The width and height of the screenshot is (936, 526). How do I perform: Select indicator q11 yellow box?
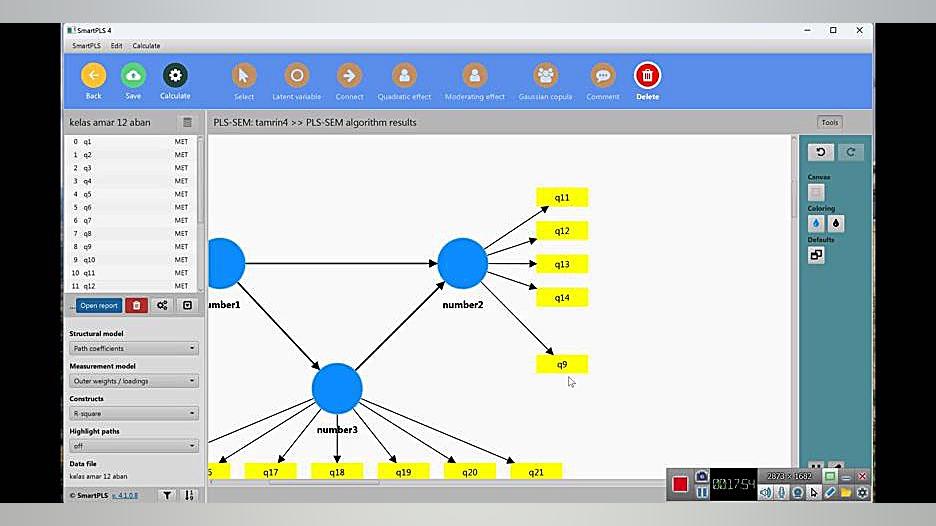tap(562, 198)
